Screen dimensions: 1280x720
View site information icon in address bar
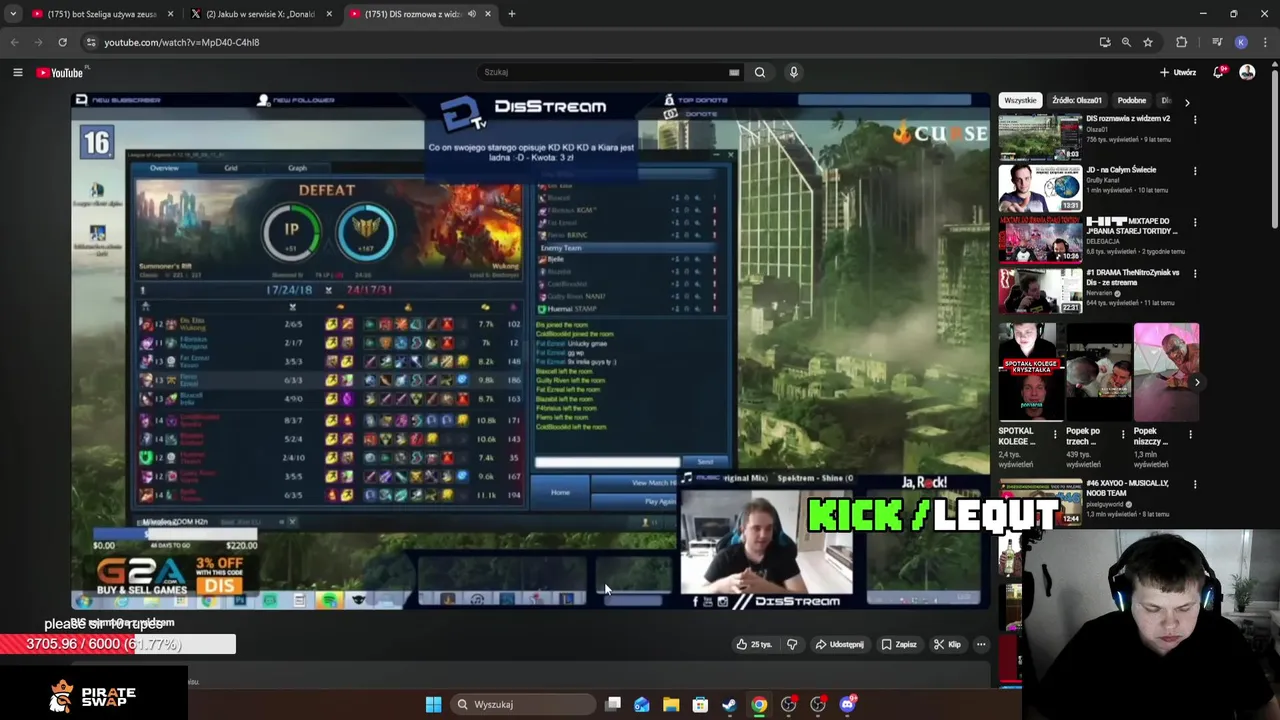(91, 42)
